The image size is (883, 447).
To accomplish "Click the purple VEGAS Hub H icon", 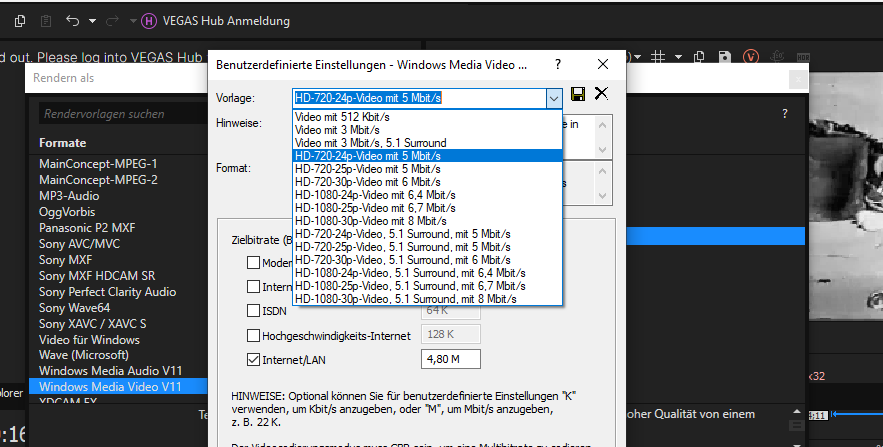I will tap(149, 21).
